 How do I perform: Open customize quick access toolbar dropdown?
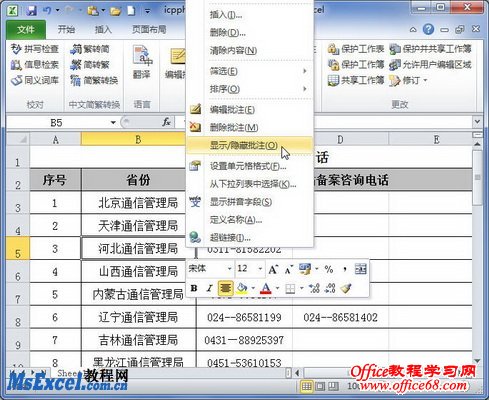147,11
